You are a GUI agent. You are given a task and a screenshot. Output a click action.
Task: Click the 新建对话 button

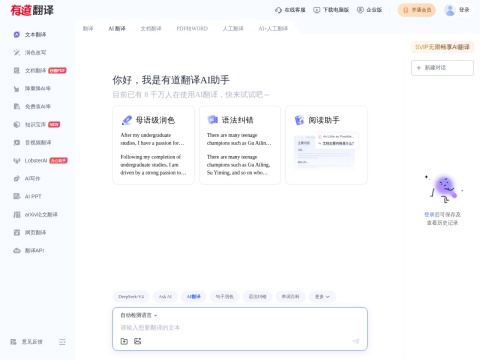click(442, 68)
